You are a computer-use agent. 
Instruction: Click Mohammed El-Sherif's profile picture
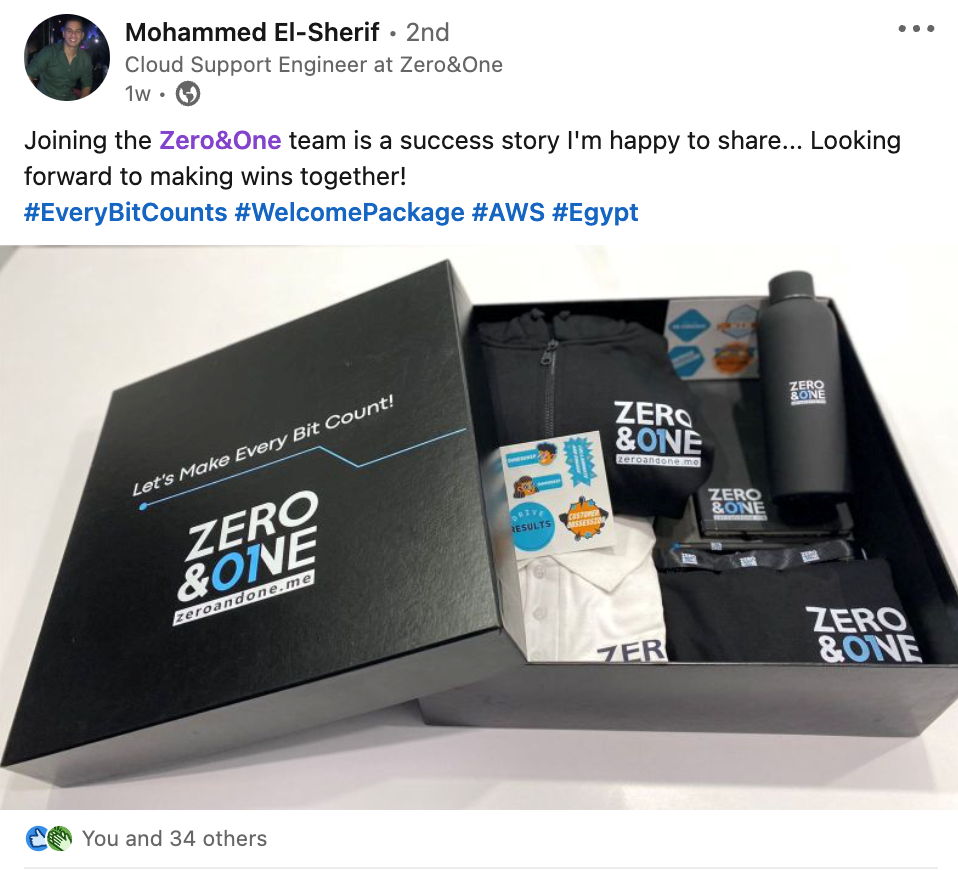tap(67, 57)
